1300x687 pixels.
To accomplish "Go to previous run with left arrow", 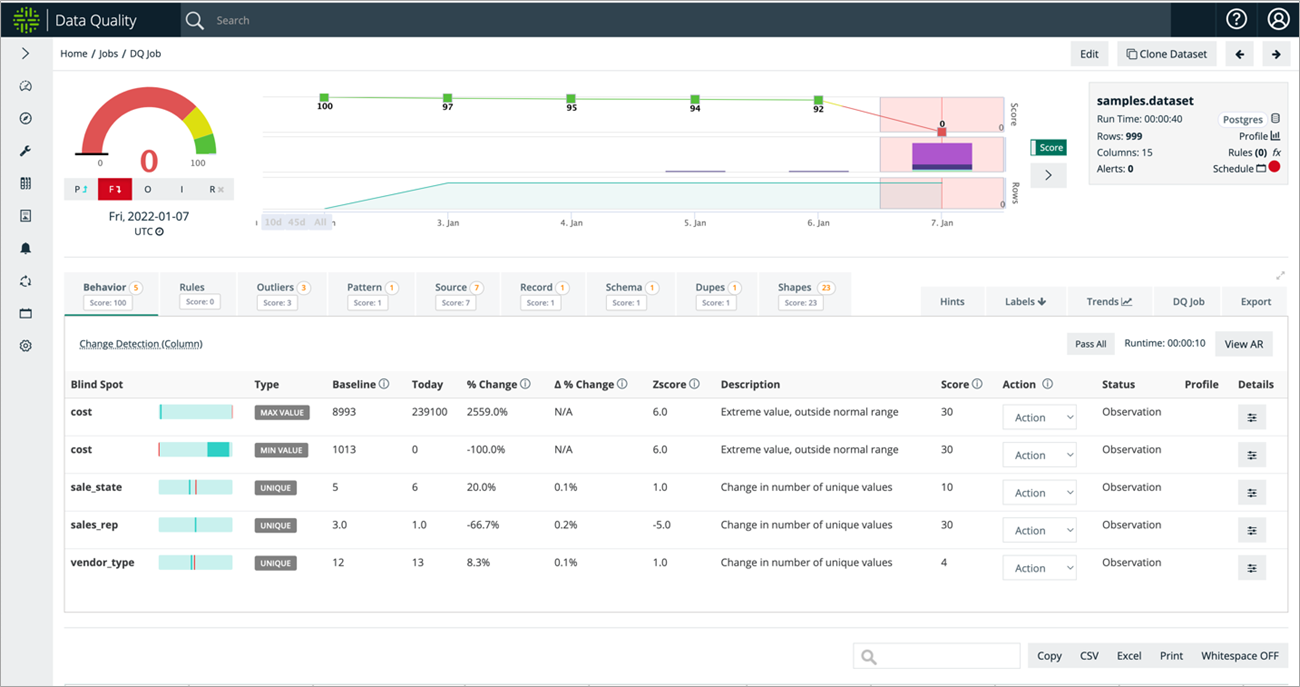I will coord(1240,54).
